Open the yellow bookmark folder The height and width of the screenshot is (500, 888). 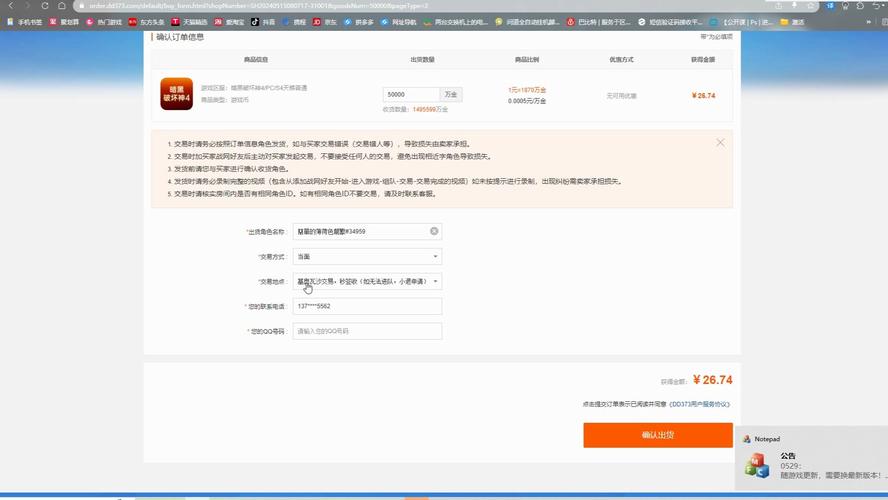pos(792,22)
